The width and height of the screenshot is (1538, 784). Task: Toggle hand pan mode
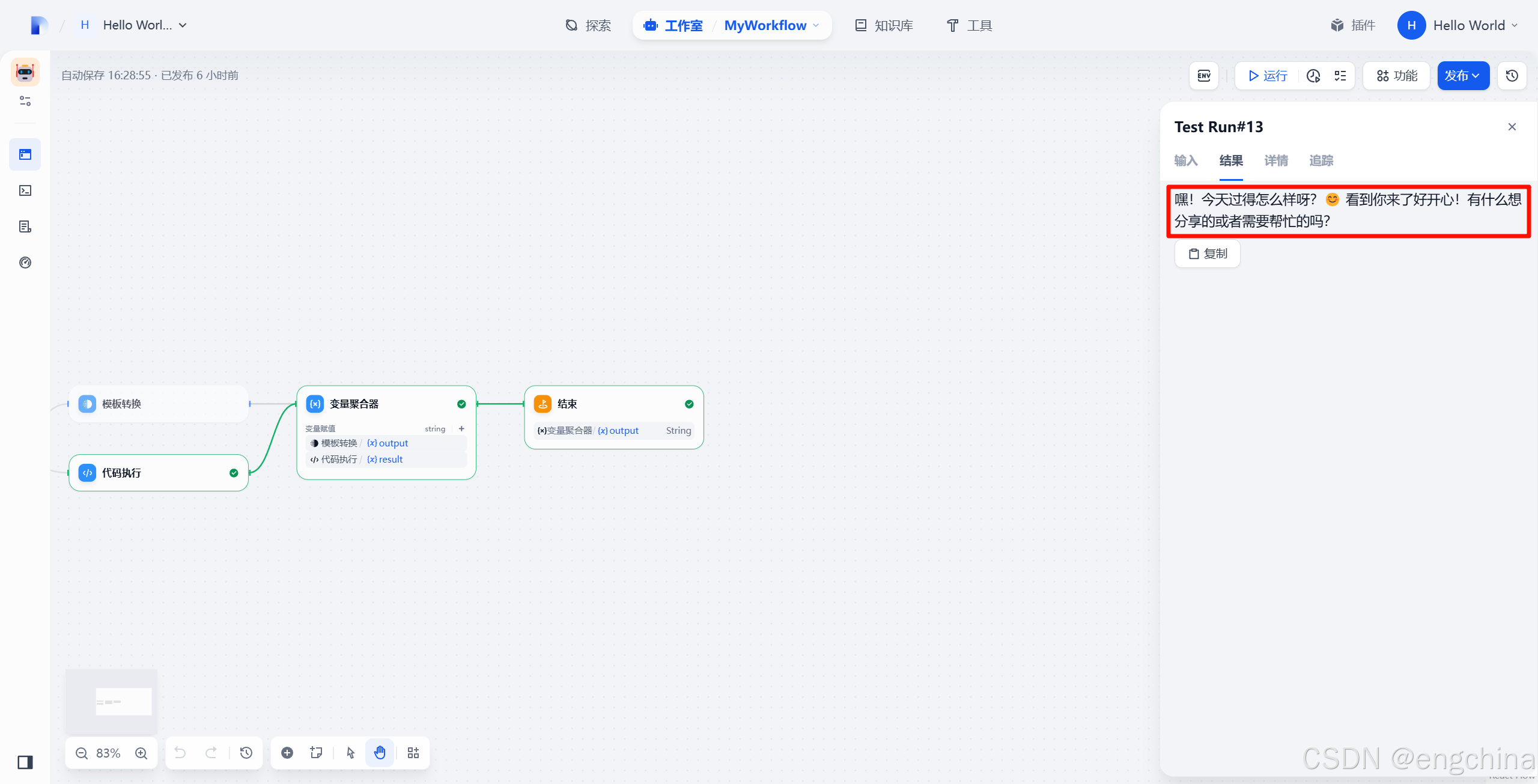[380, 753]
